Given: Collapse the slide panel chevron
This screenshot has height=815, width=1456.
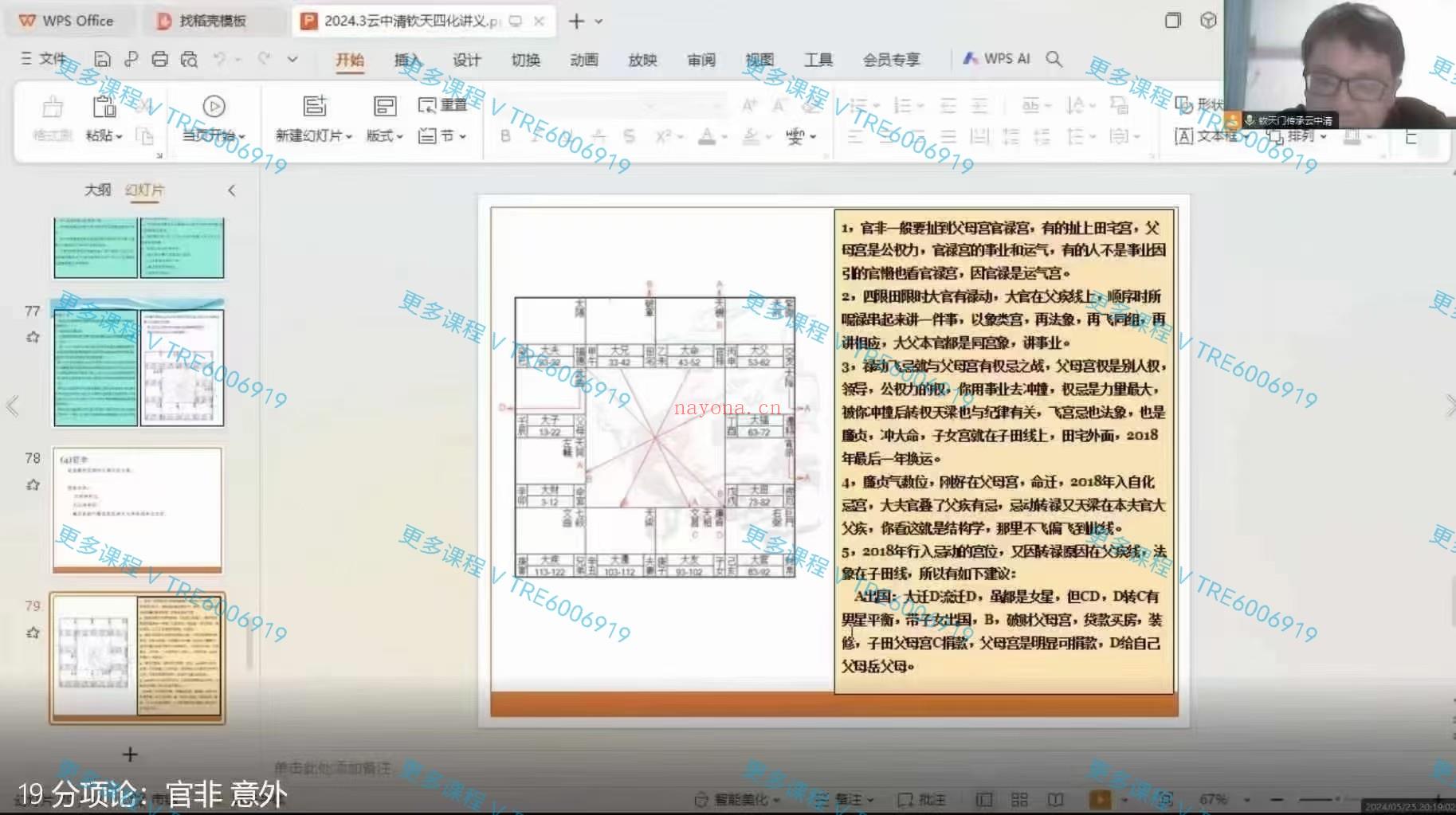Looking at the screenshot, I should tap(231, 190).
